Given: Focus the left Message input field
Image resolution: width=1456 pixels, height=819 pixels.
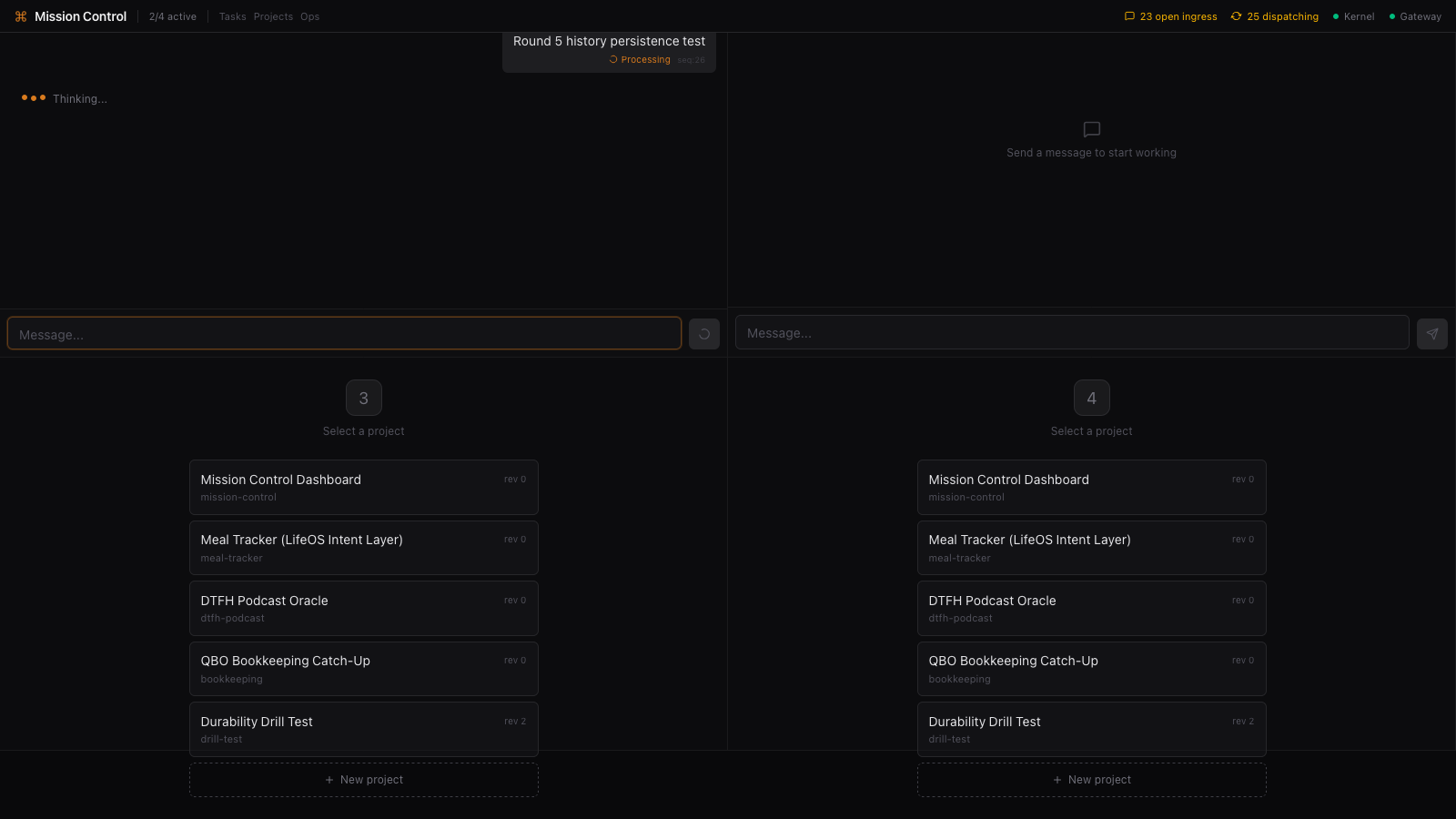Looking at the screenshot, I should pos(344,334).
